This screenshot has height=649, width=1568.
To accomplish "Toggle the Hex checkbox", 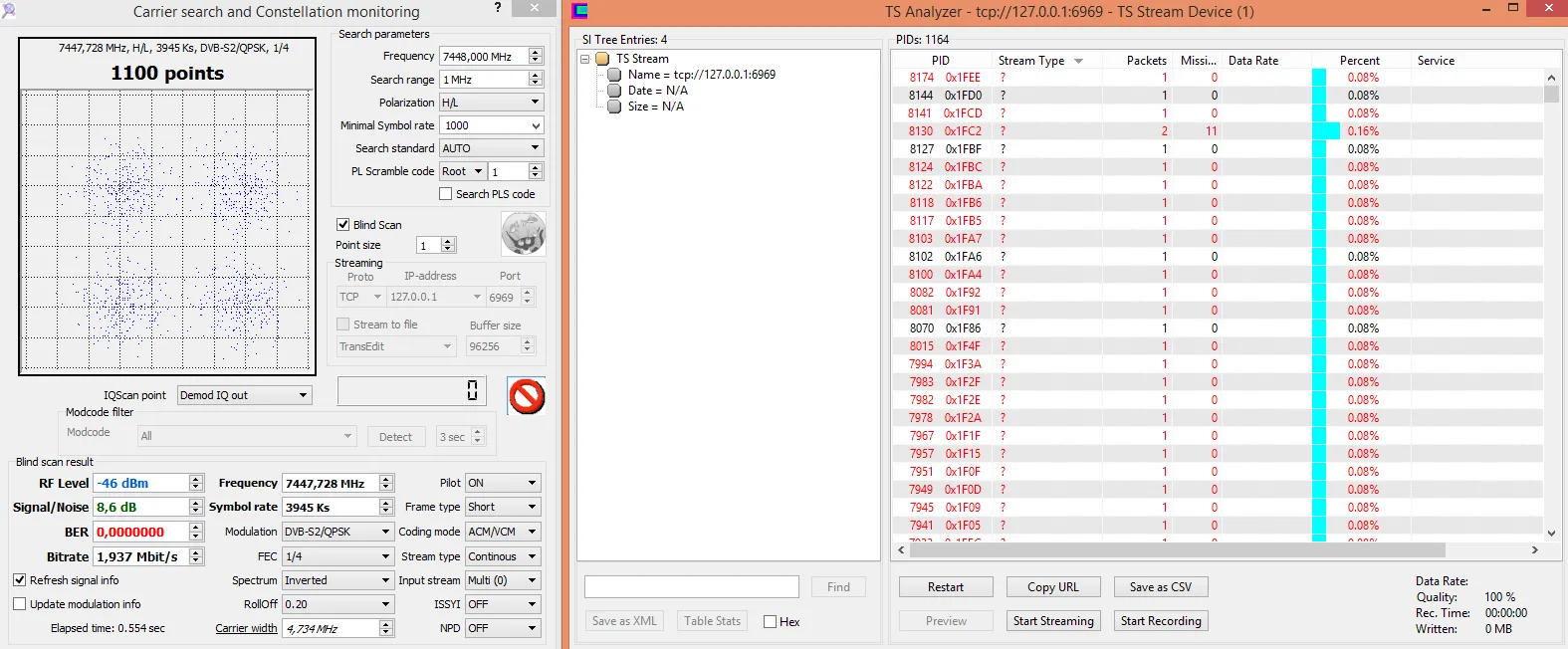I will [x=770, y=622].
